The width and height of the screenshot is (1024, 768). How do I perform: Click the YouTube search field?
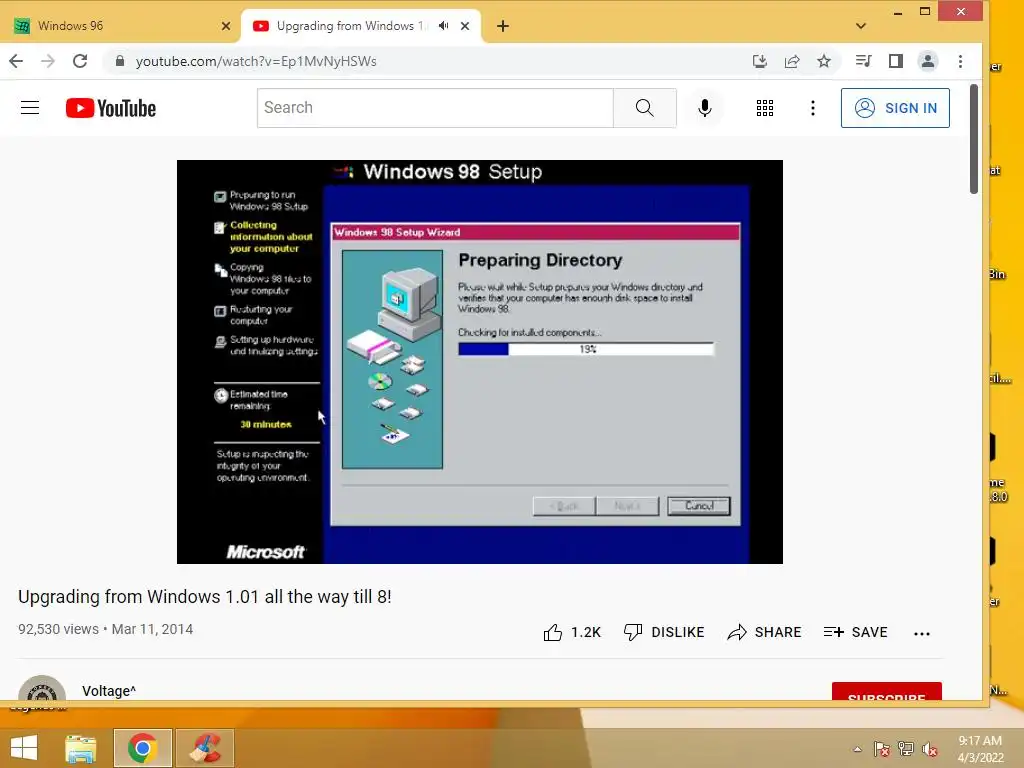435,108
